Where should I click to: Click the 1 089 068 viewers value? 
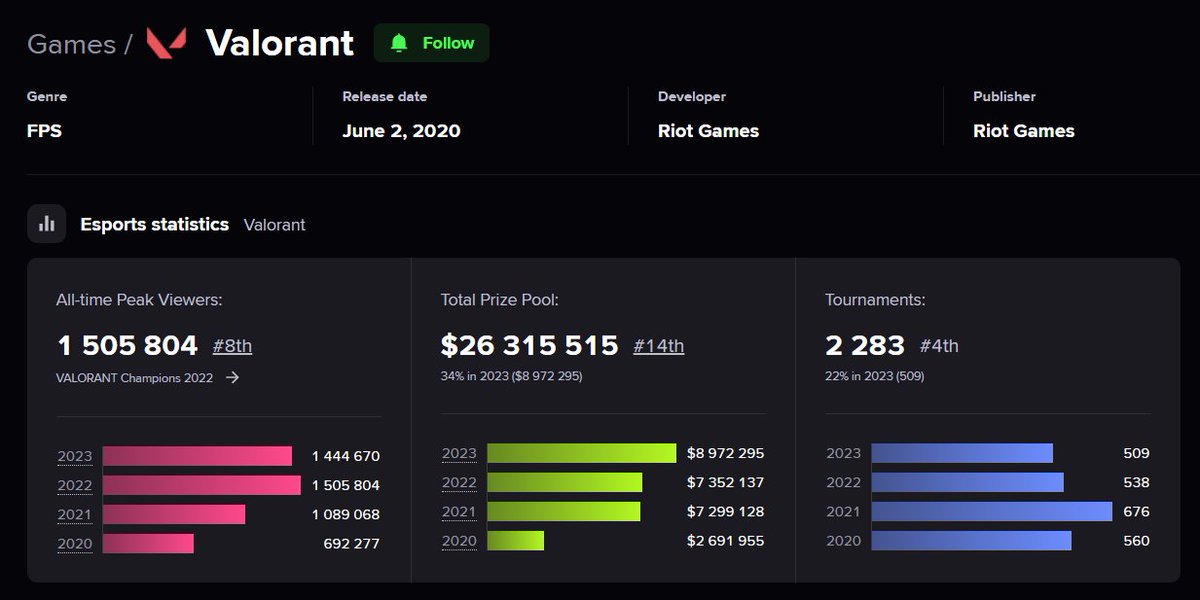tap(346, 514)
